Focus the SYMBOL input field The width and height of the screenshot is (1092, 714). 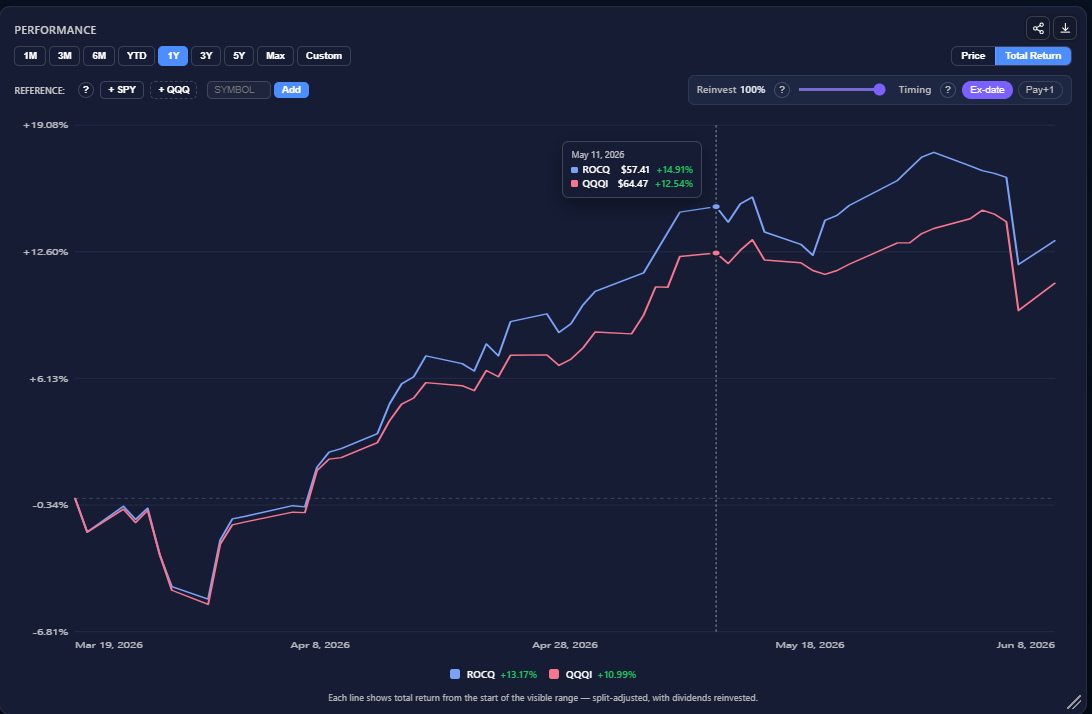[x=238, y=90]
